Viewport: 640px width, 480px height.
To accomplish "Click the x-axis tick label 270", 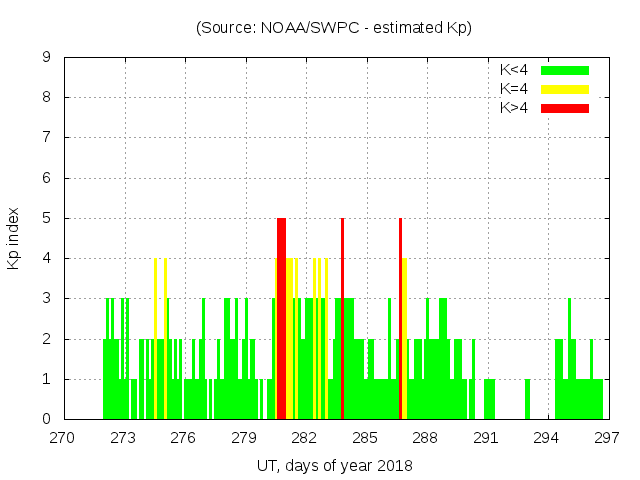I will (x=63, y=437).
